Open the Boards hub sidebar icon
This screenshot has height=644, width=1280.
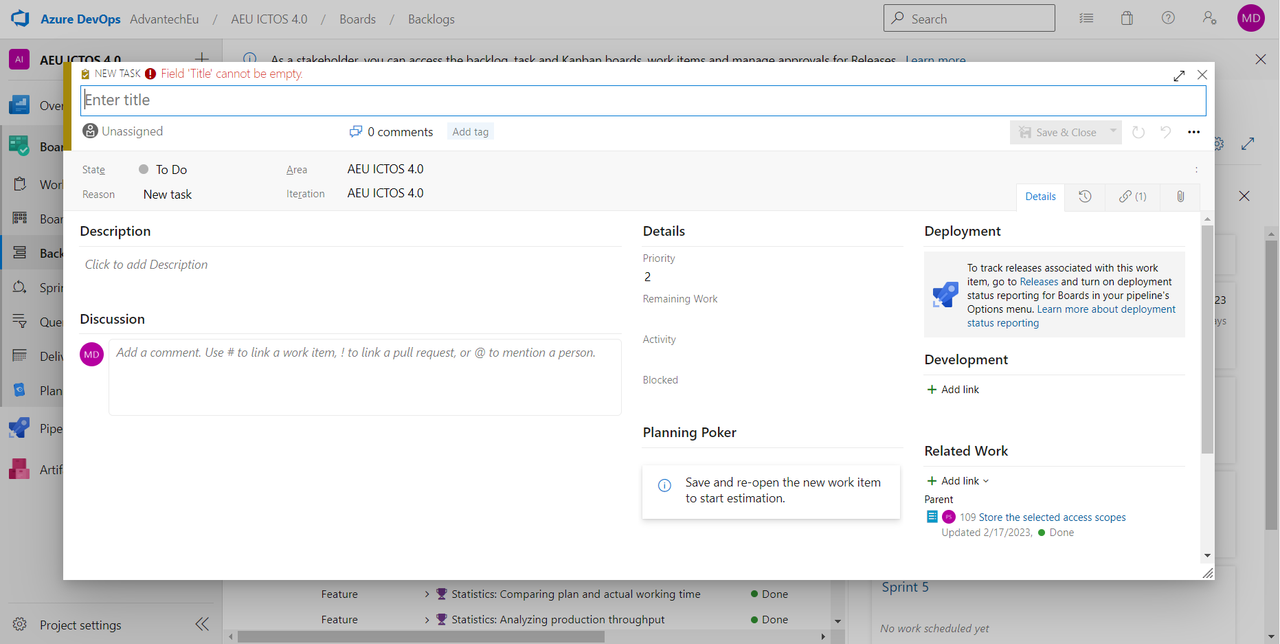click(20, 146)
